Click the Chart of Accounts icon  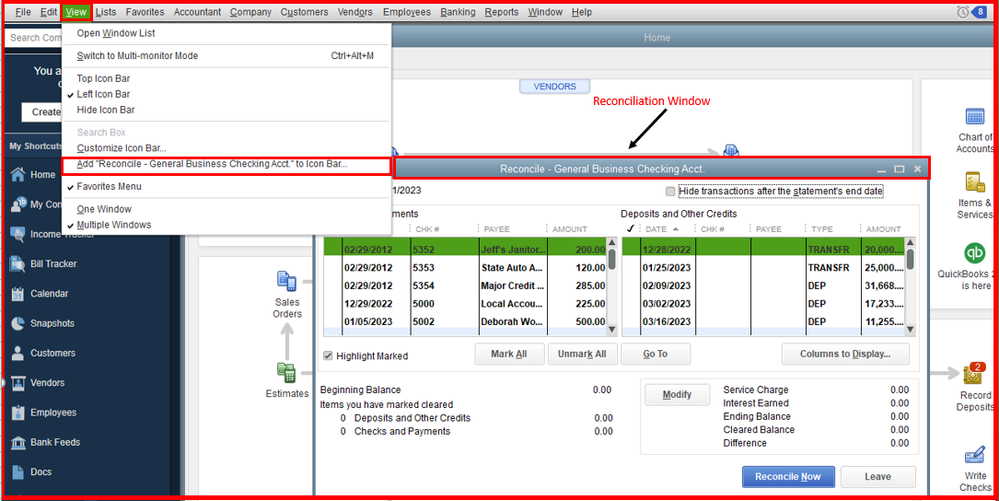[x=975, y=117]
